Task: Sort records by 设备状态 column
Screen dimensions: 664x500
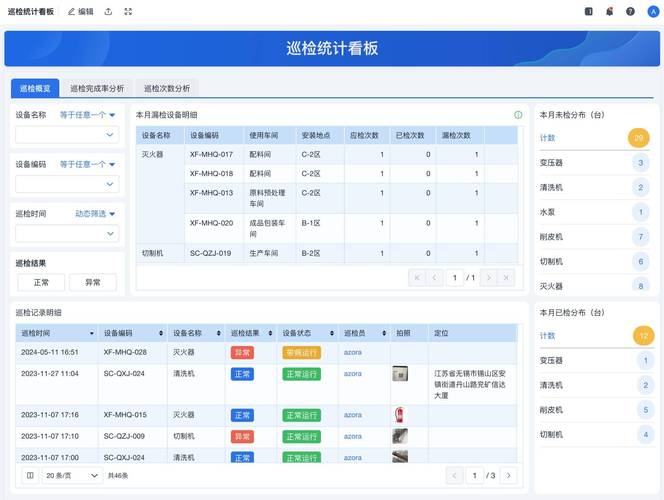Action: [x=332, y=333]
